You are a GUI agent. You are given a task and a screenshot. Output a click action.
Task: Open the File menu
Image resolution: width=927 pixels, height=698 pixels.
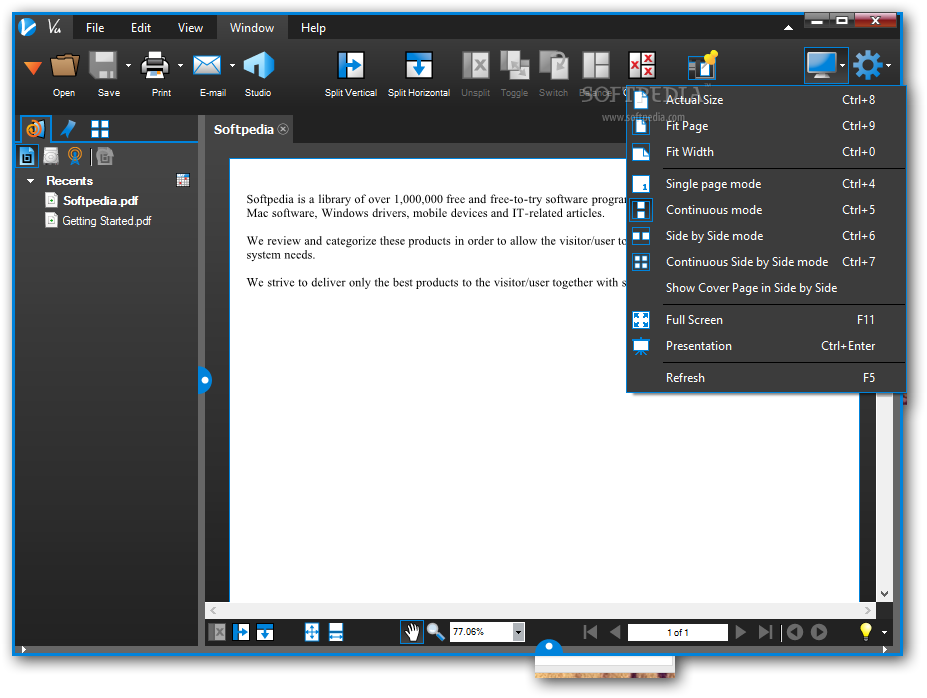tap(95, 28)
